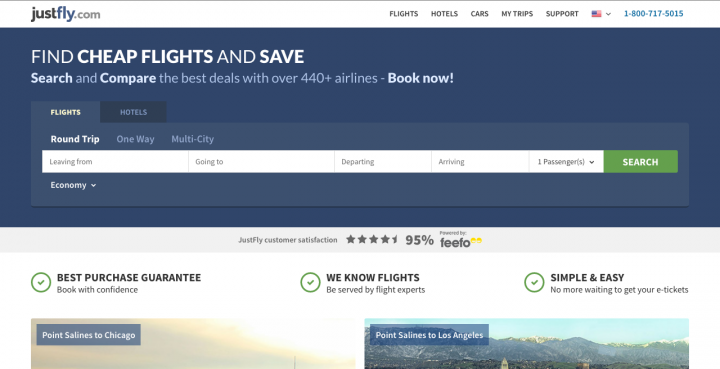Screen dimensions: 720x369
Task: Click the justfly.com logo
Action: point(66,14)
